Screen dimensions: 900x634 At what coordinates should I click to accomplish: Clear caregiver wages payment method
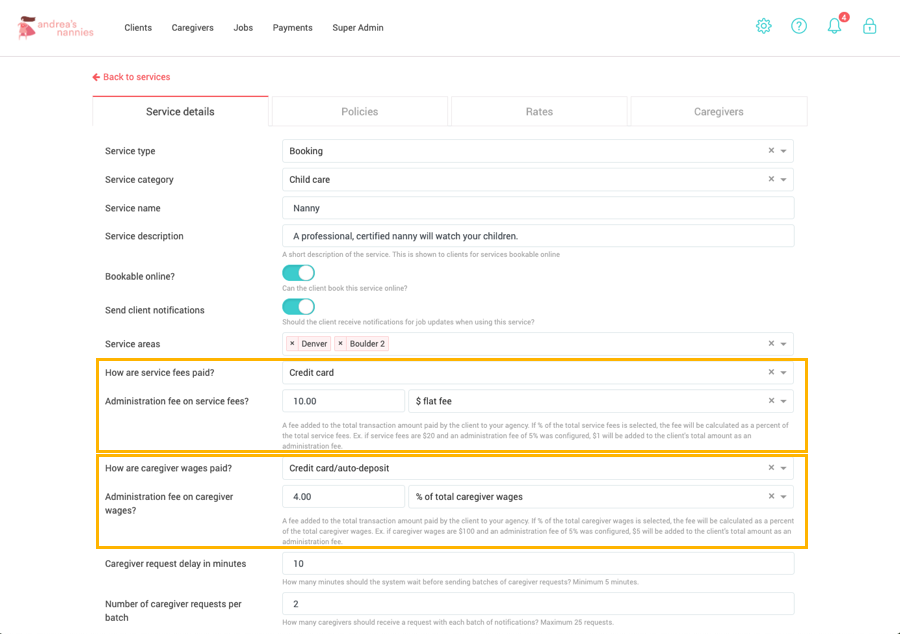(x=771, y=468)
